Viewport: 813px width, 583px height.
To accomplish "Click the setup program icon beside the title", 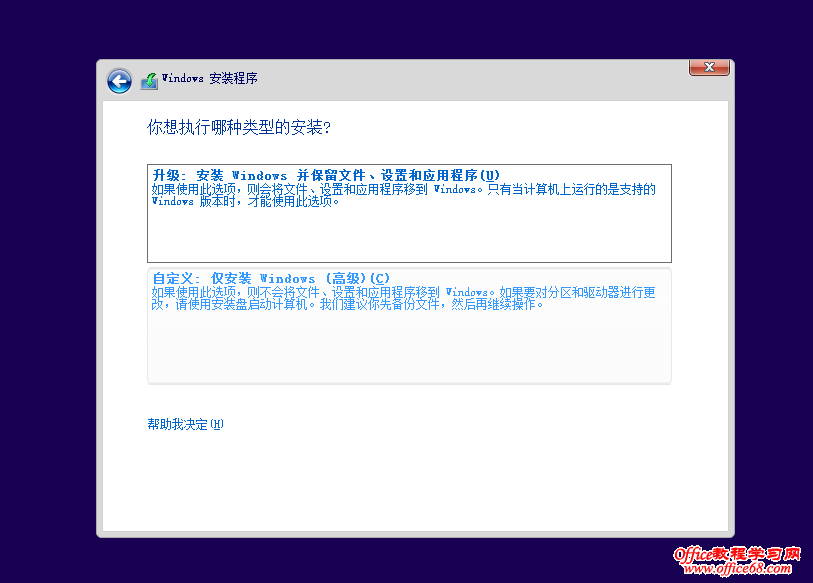I will (149, 77).
